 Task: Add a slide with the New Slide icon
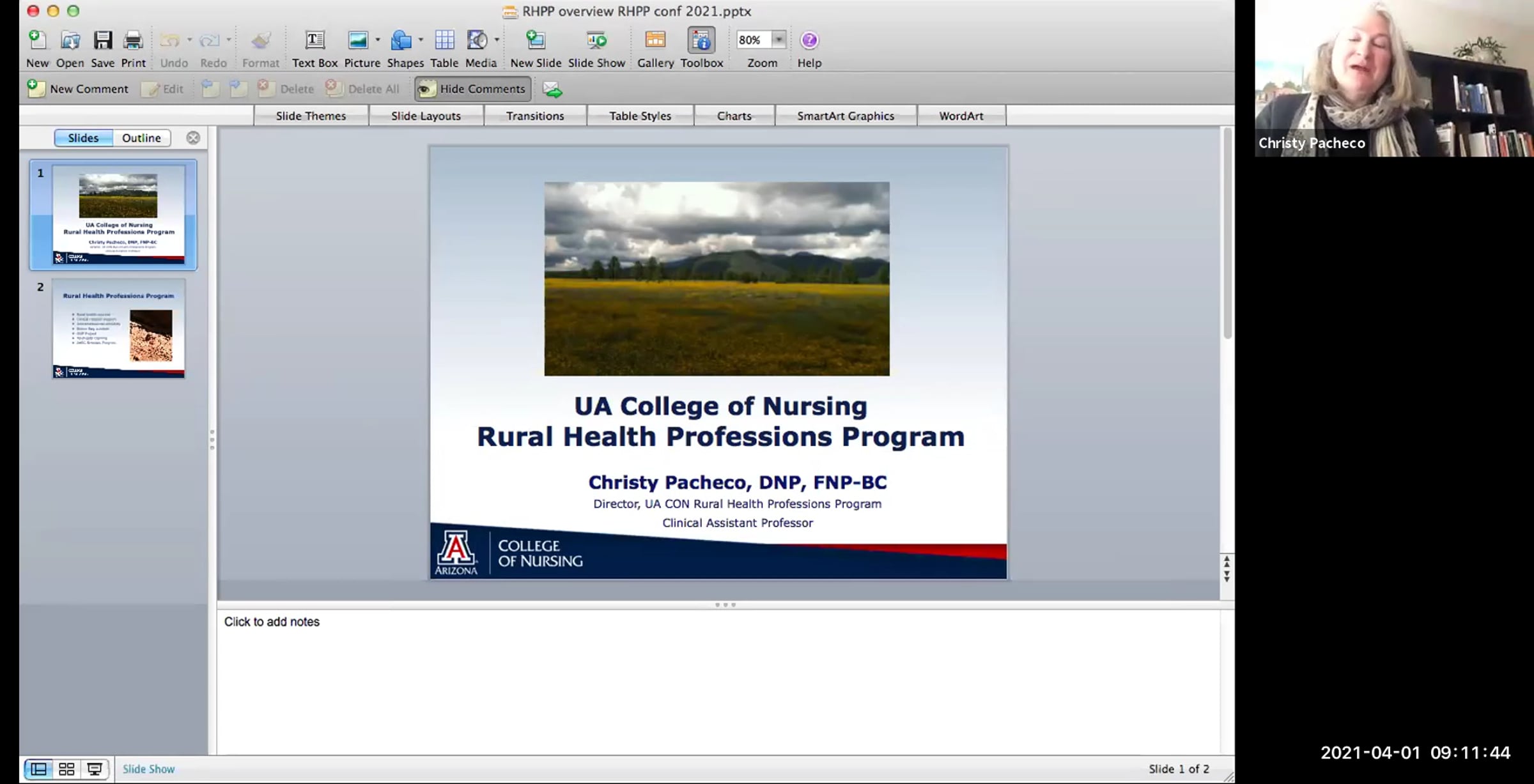click(x=536, y=41)
